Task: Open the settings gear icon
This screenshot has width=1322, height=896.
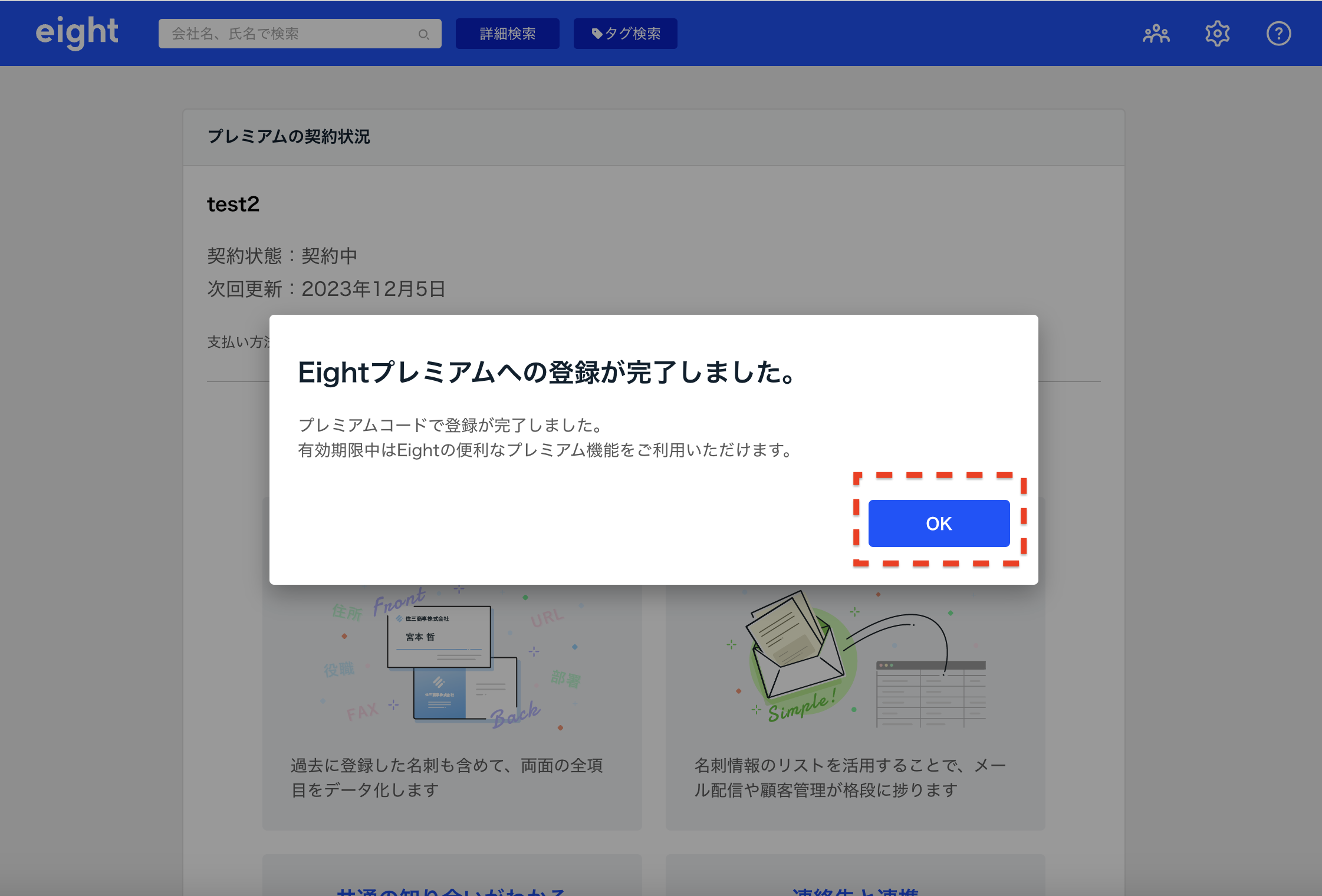Action: pos(1217,34)
